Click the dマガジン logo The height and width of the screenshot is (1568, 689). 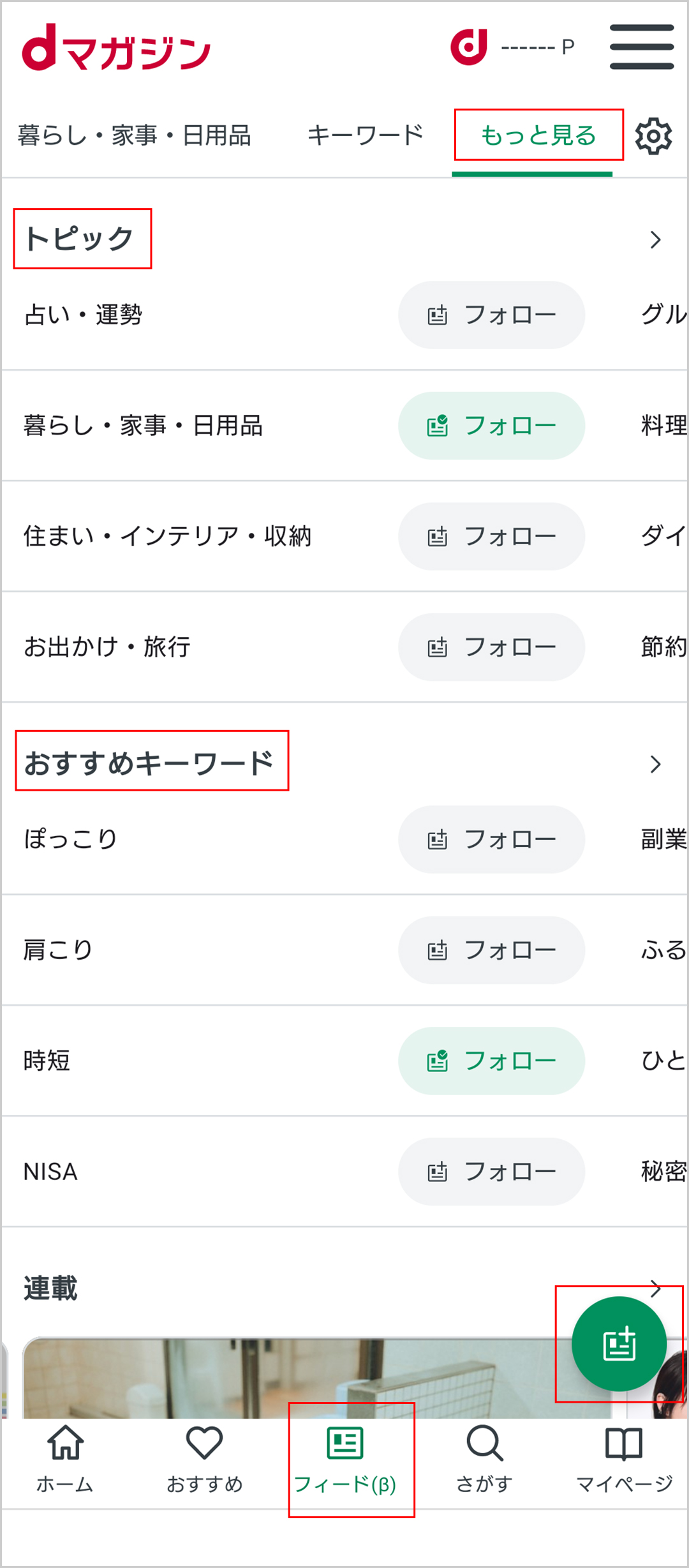click(116, 49)
